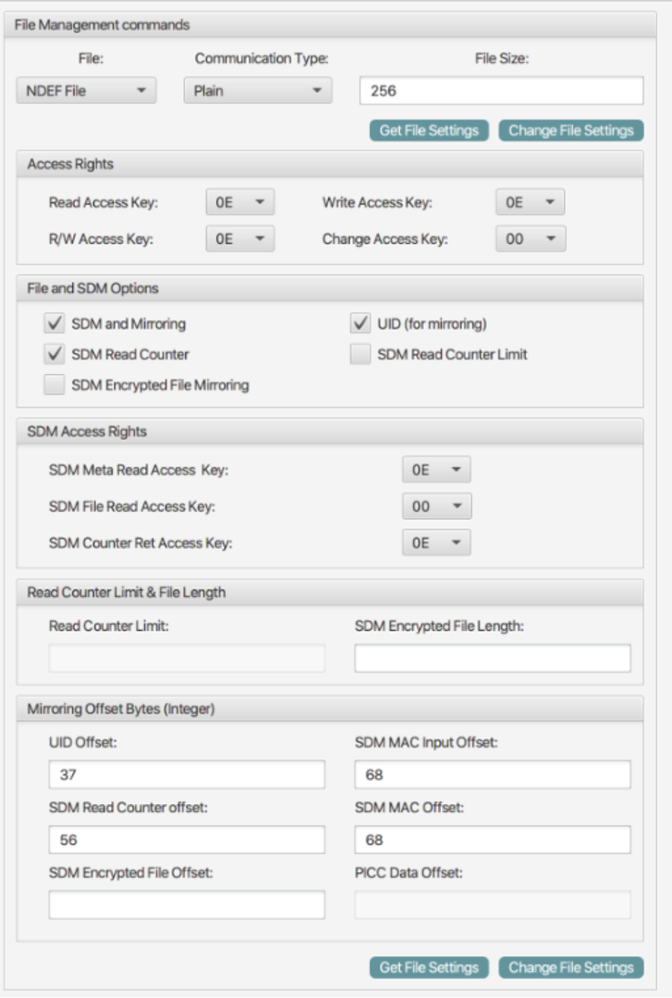This screenshot has width=672, height=998.
Task: Click the UID Offset input field
Action: click(x=187, y=775)
